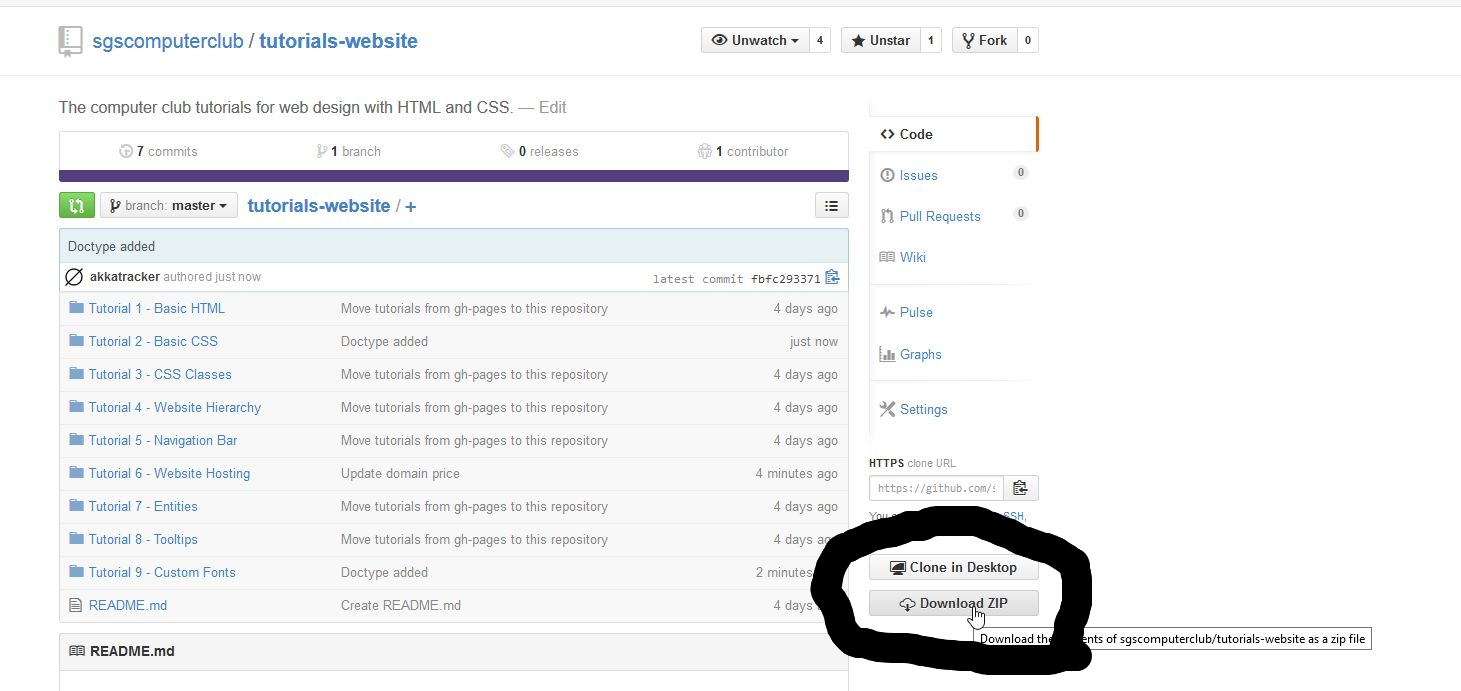Viewport: 1461px width, 691px height.
Task: Click folder icon for Tutorial 7 - Entities
Action: click(76, 506)
